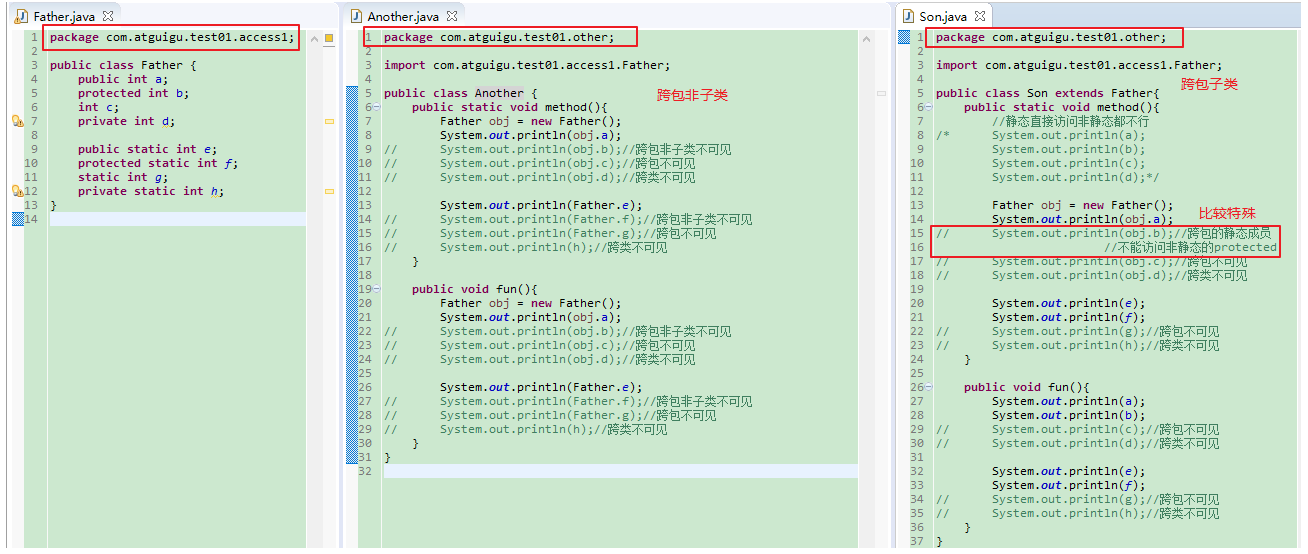Click 'System.out.println(obj.a);' on Another.java line 8
The width and height of the screenshot is (1308, 554).
coord(530,135)
